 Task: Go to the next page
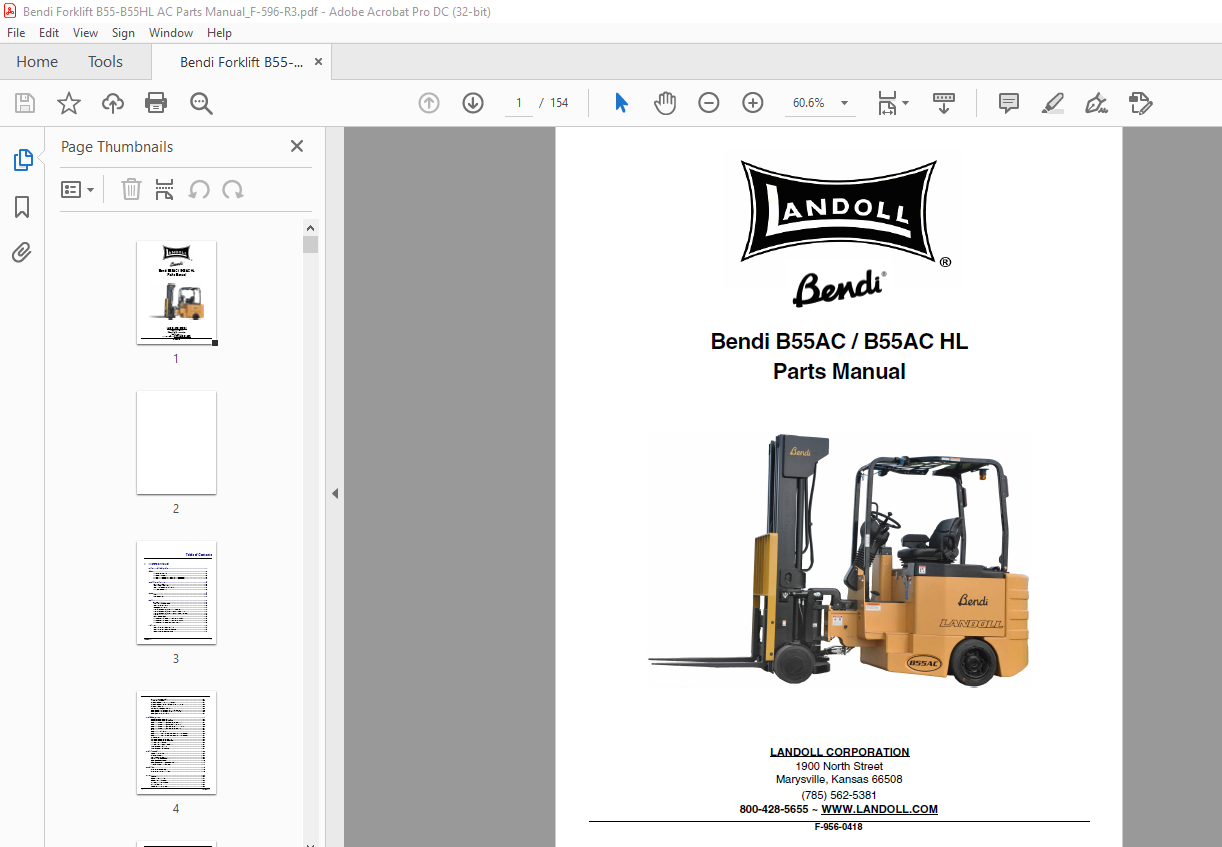473,103
